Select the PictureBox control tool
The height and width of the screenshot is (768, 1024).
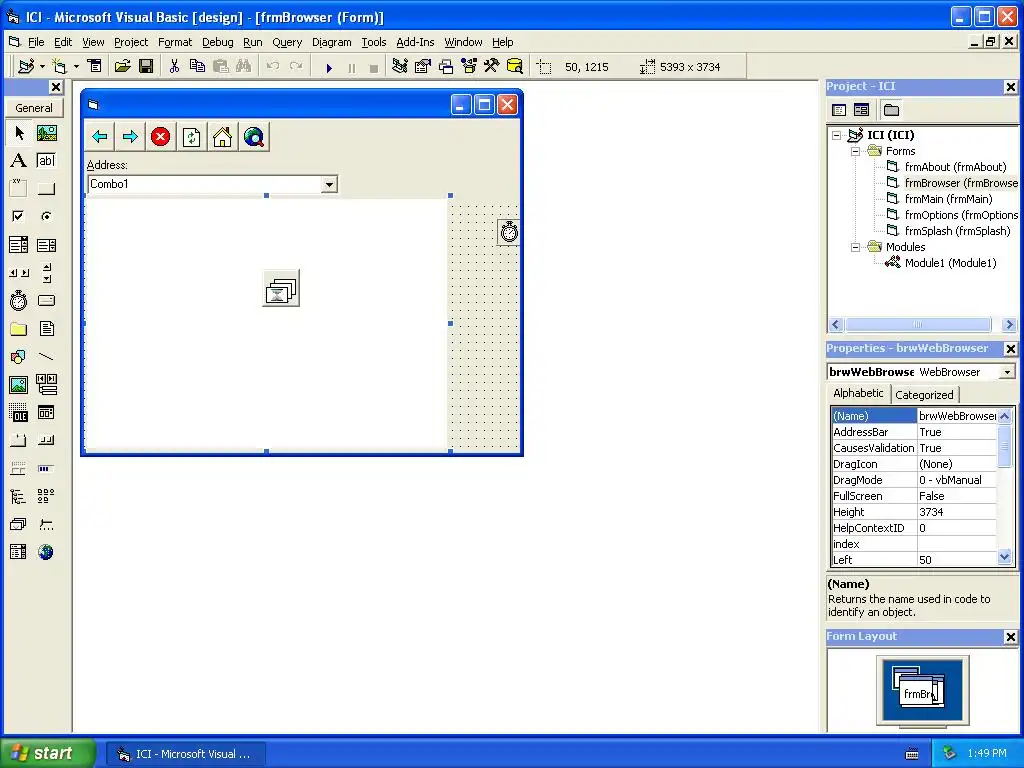[46, 133]
